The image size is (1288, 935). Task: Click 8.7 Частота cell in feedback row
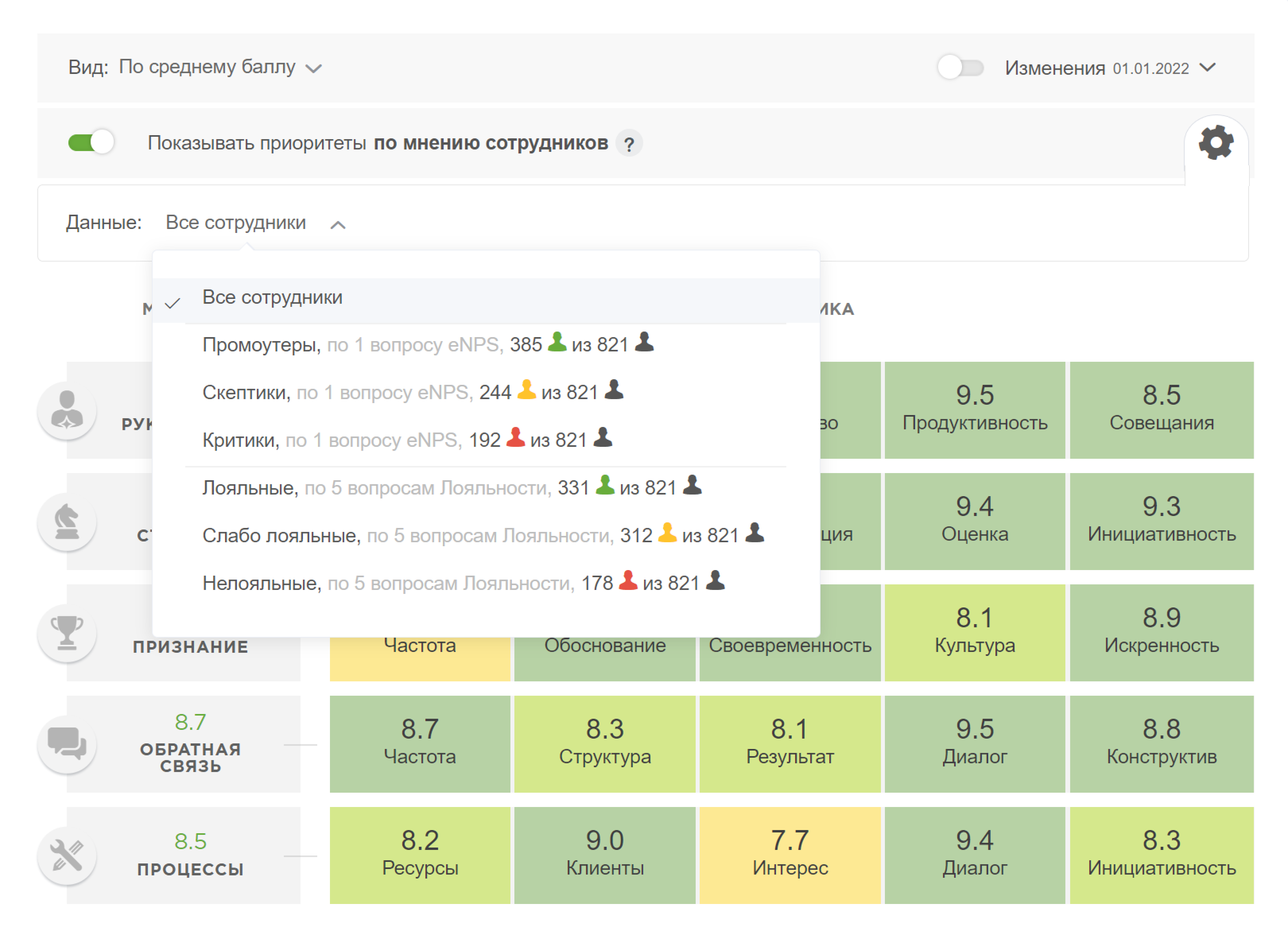click(x=420, y=743)
